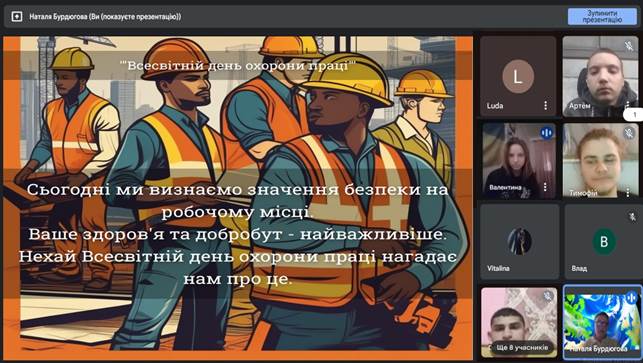Click muted microphone icon on Артем's tile
The image size is (643, 363).
[629, 46]
